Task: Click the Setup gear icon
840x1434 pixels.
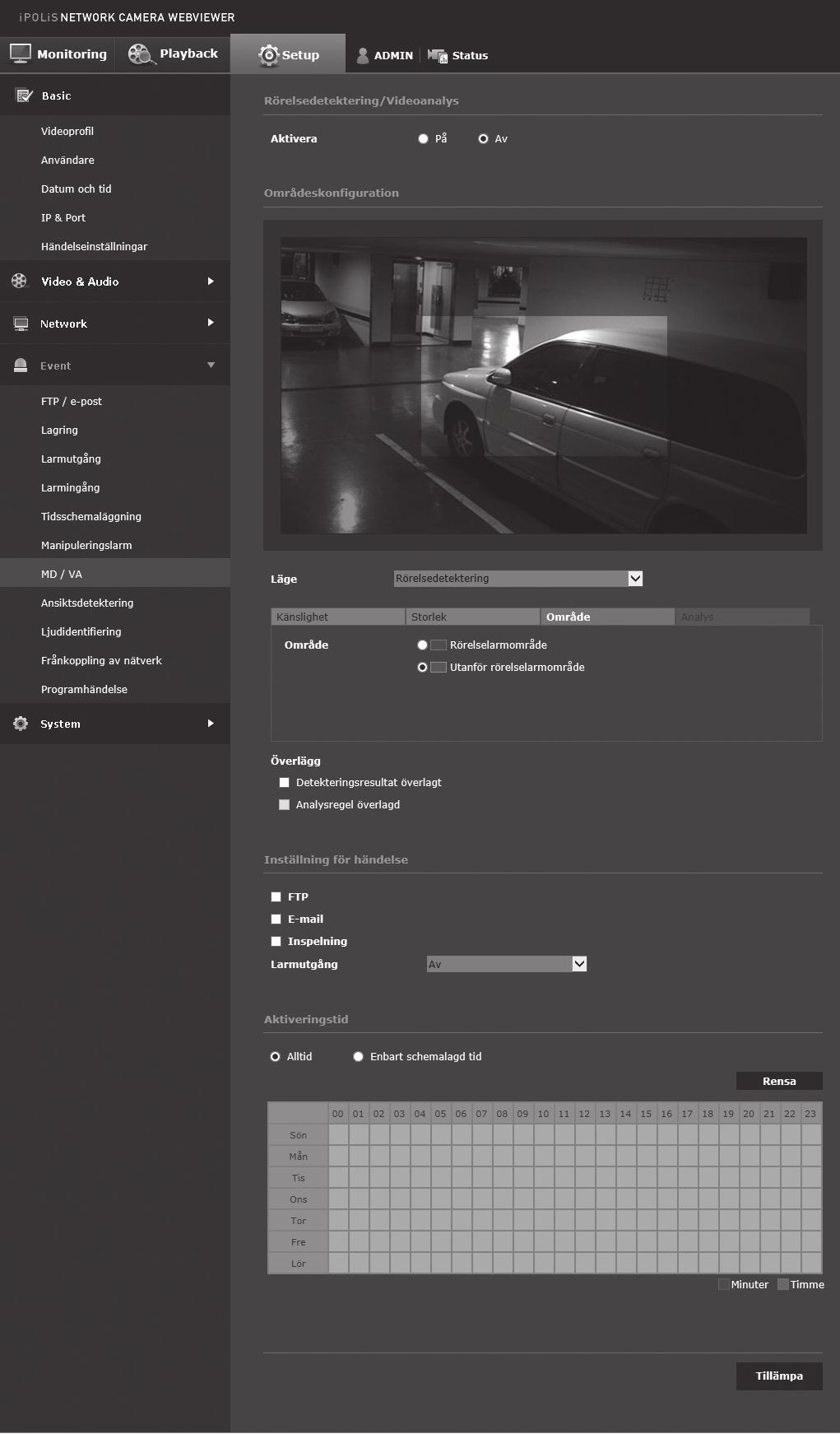Action: (x=268, y=55)
